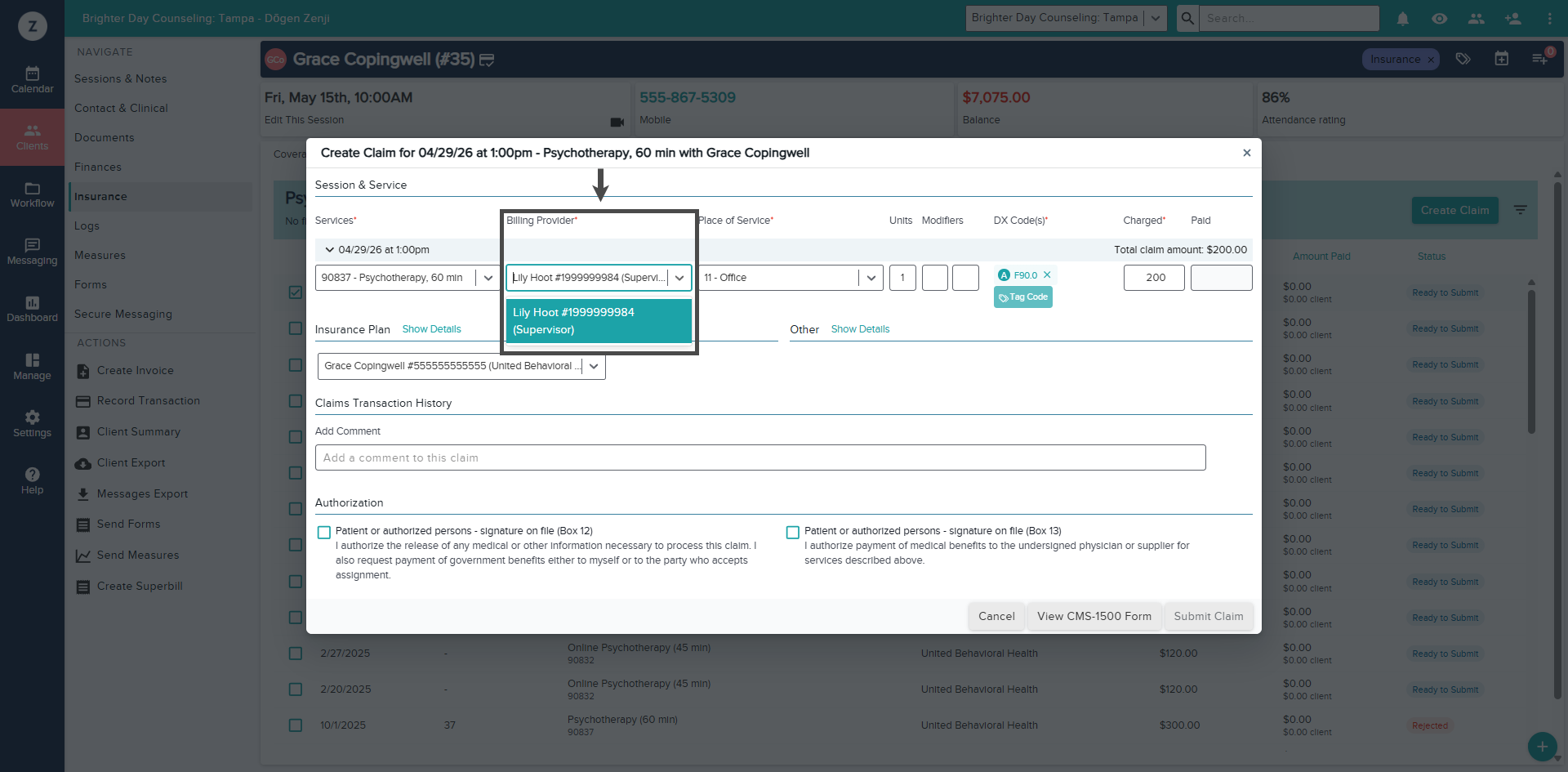The image size is (1568, 772).
Task: Click the Cancel button in dialog
Action: point(996,617)
